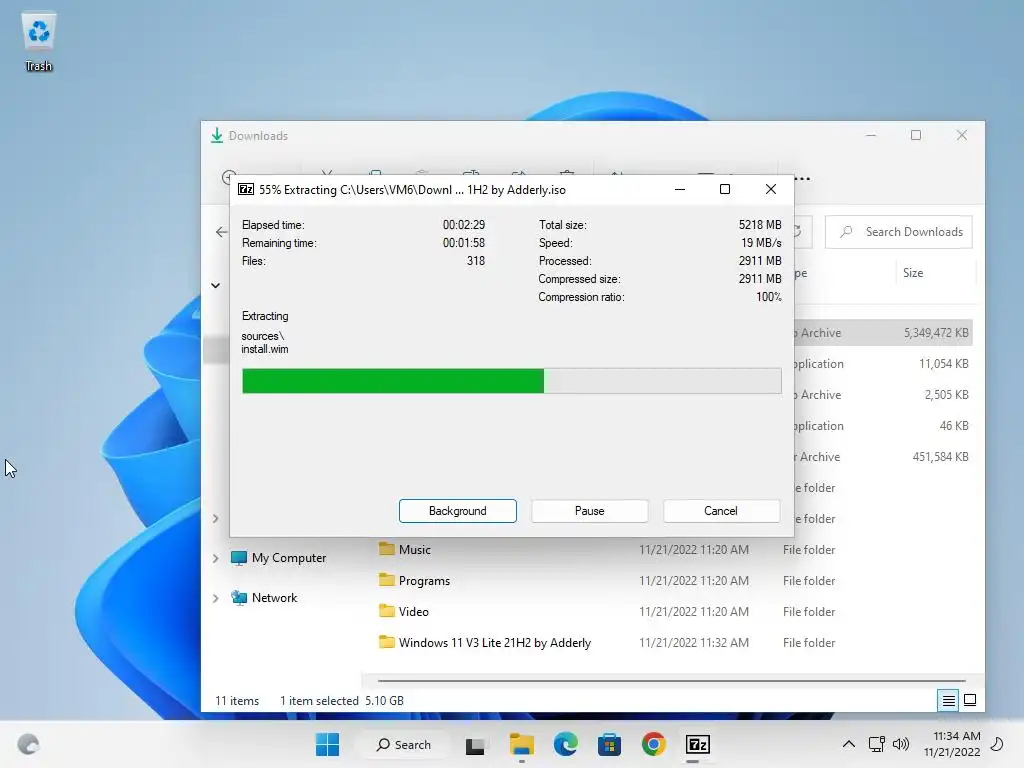
Task: Cancel the 7-Zip extraction
Action: (721, 511)
